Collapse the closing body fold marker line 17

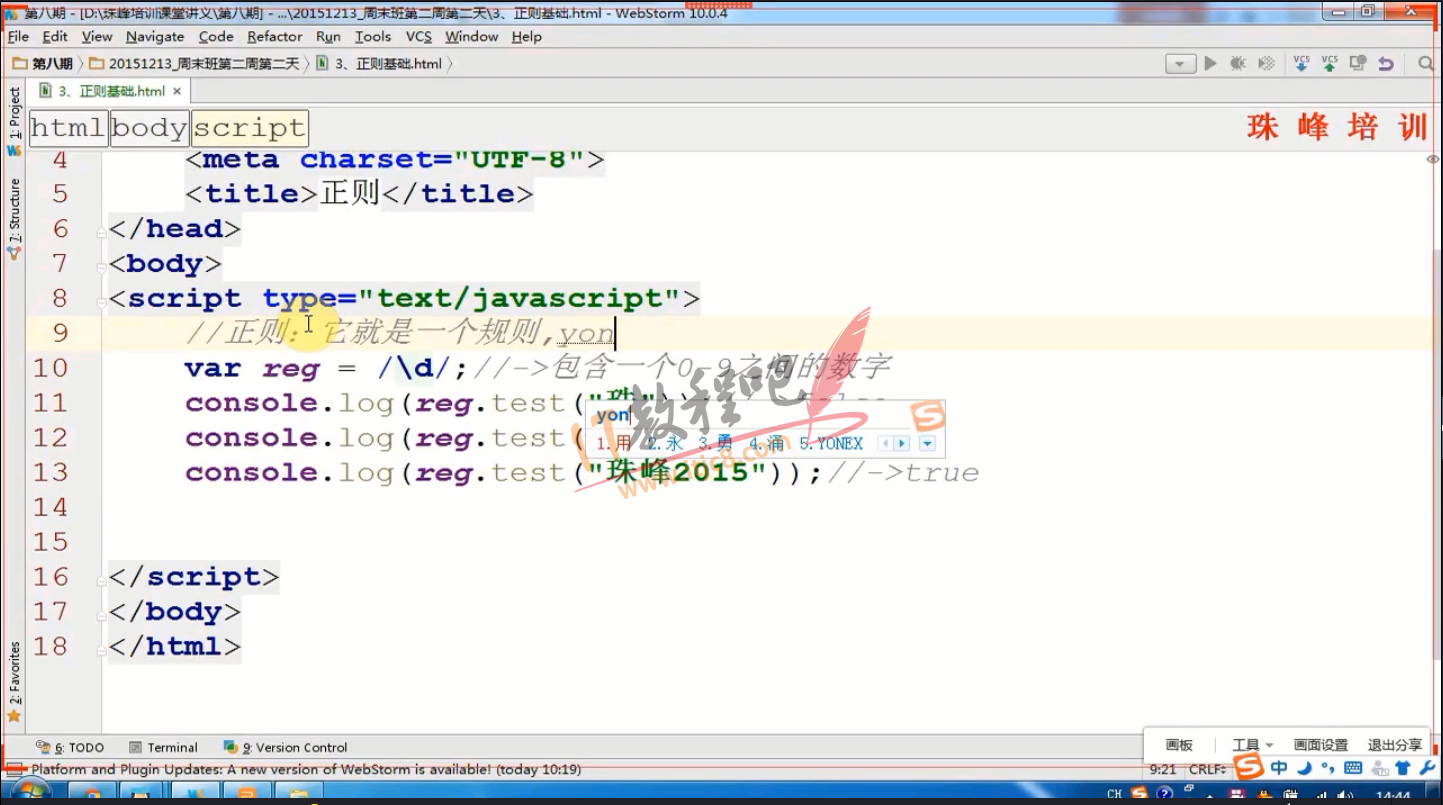click(x=102, y=616)
